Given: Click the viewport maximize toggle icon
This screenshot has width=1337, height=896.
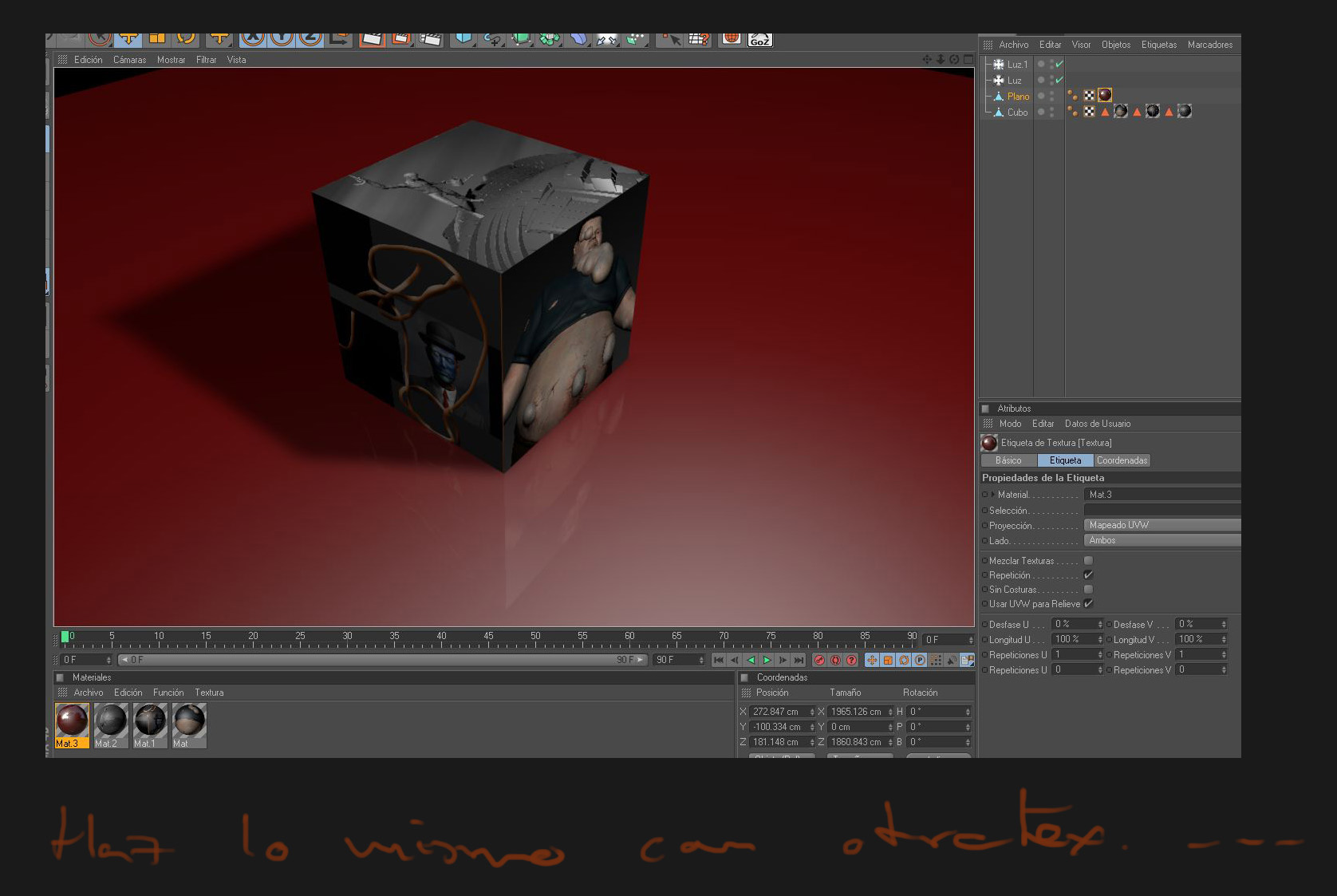Looking at the screenshot, I should click(x=968, y=59).
